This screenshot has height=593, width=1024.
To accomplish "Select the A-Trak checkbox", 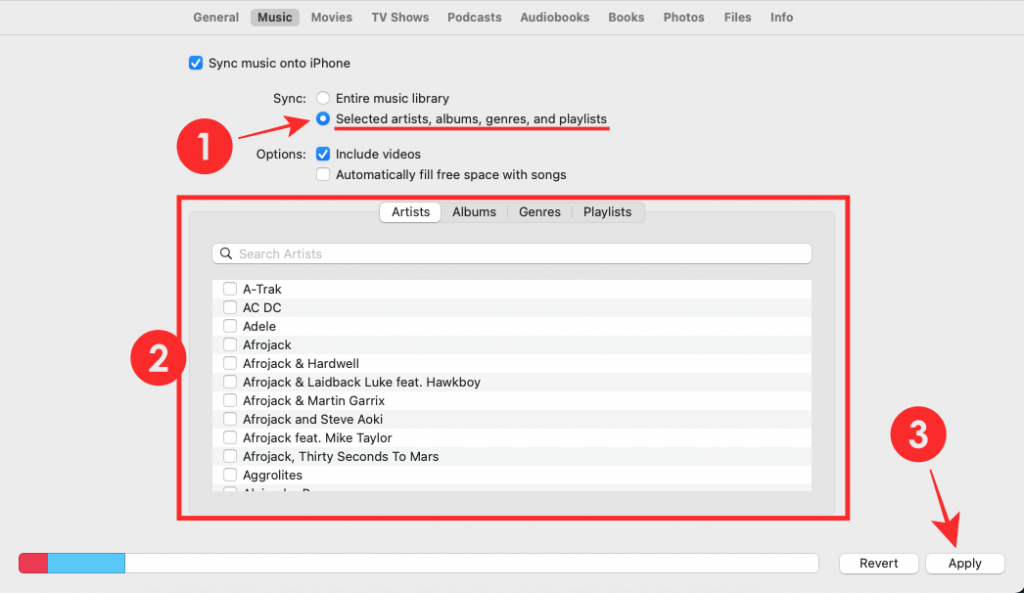I will 230,289.
